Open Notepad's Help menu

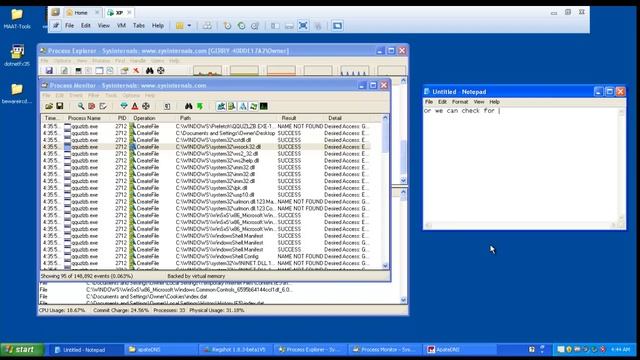[494, 102]
